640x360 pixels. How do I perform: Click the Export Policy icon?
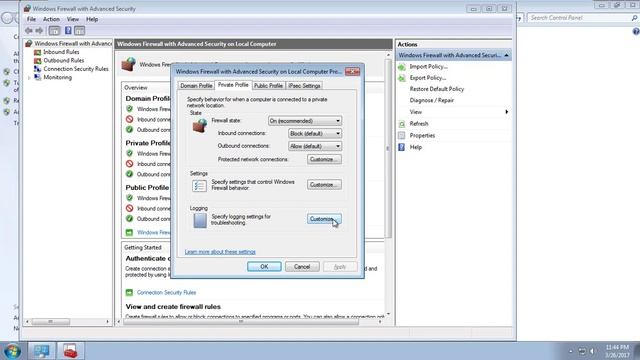click(x=402, y=78)
